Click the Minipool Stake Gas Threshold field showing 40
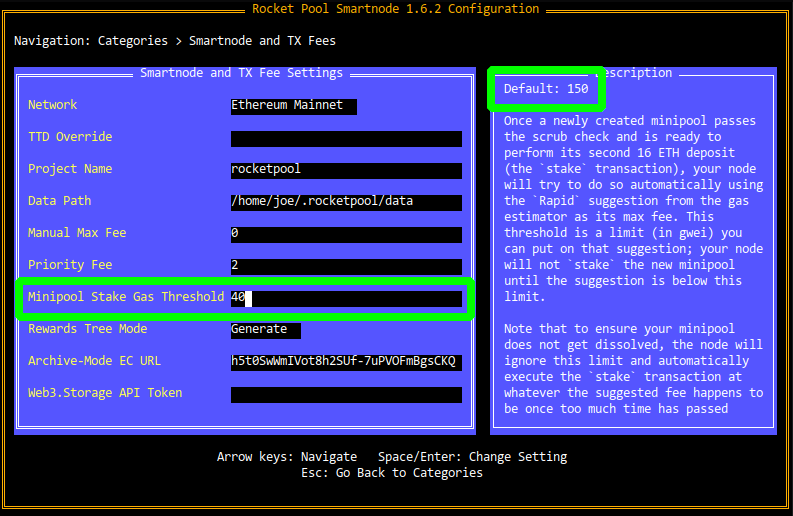Image resolution: width=793 pixels, height=516 pixels. click(x=346, y=298)
